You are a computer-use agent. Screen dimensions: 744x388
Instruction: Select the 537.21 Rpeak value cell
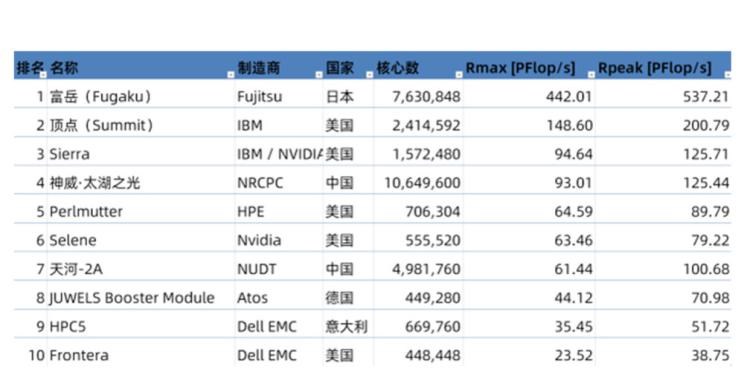663,97
